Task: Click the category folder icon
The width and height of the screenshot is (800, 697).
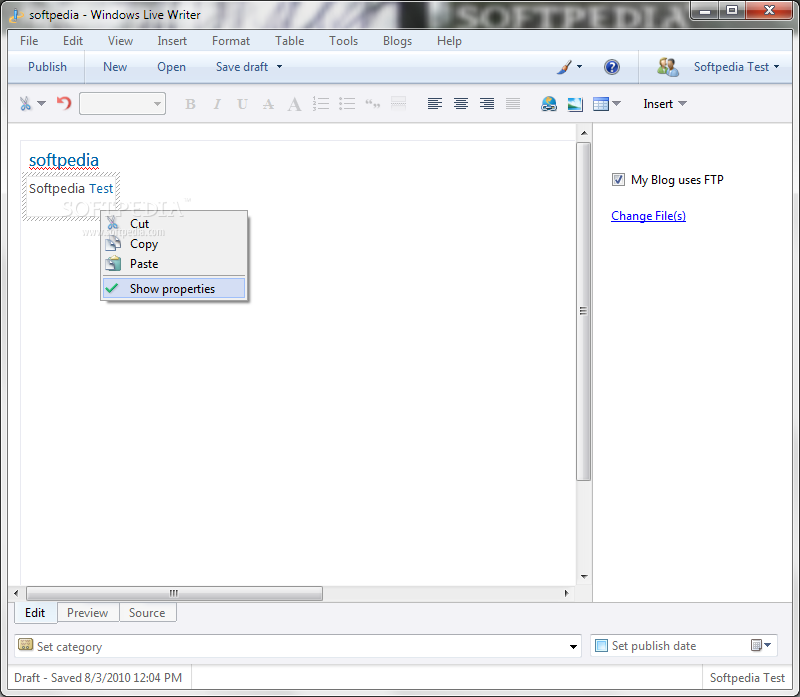Action: [x=26, y=645]
